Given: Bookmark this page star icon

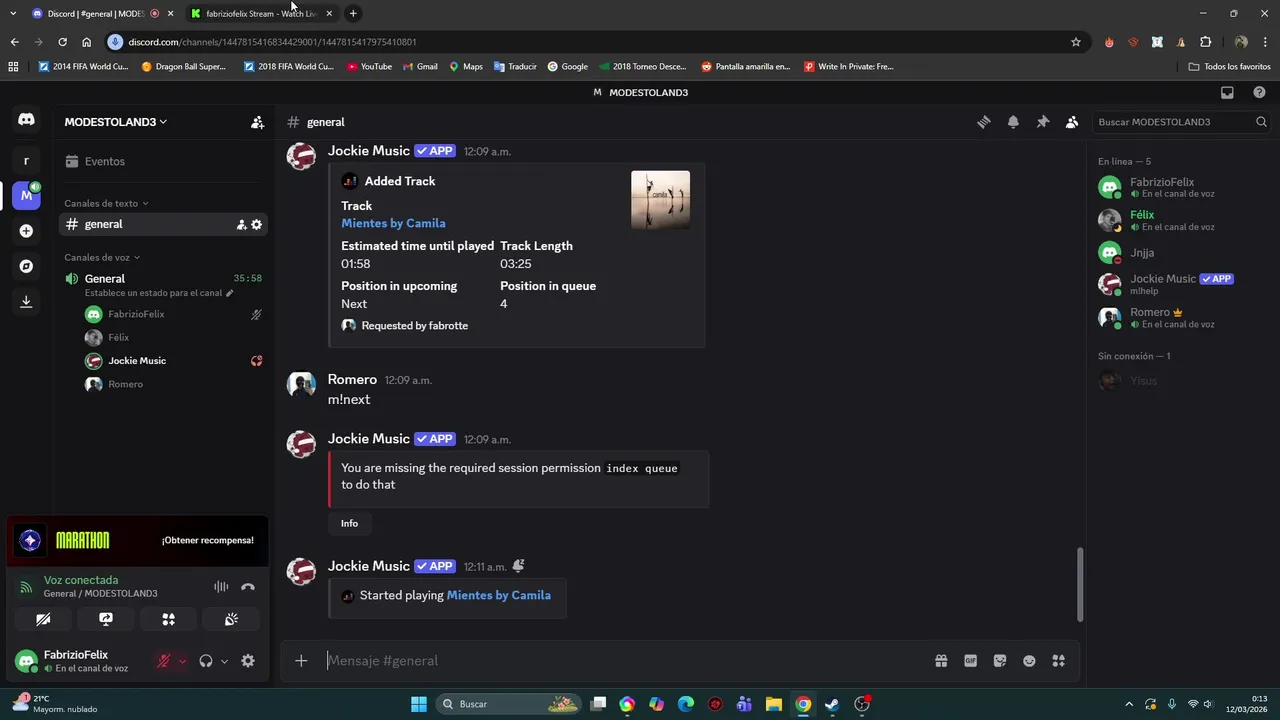Looking at the screenshot, I should point(1076,42).
